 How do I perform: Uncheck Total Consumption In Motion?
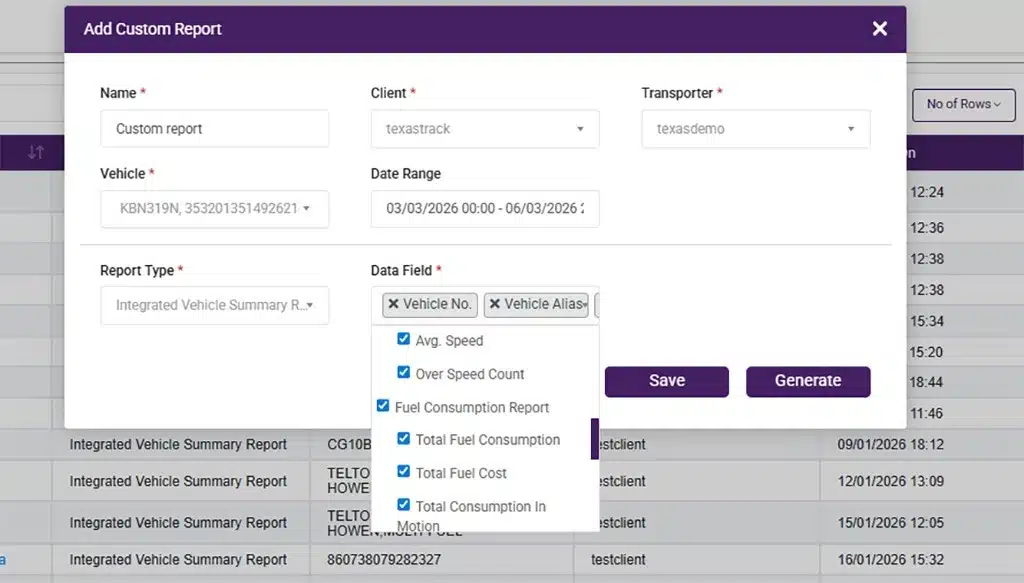403,505
